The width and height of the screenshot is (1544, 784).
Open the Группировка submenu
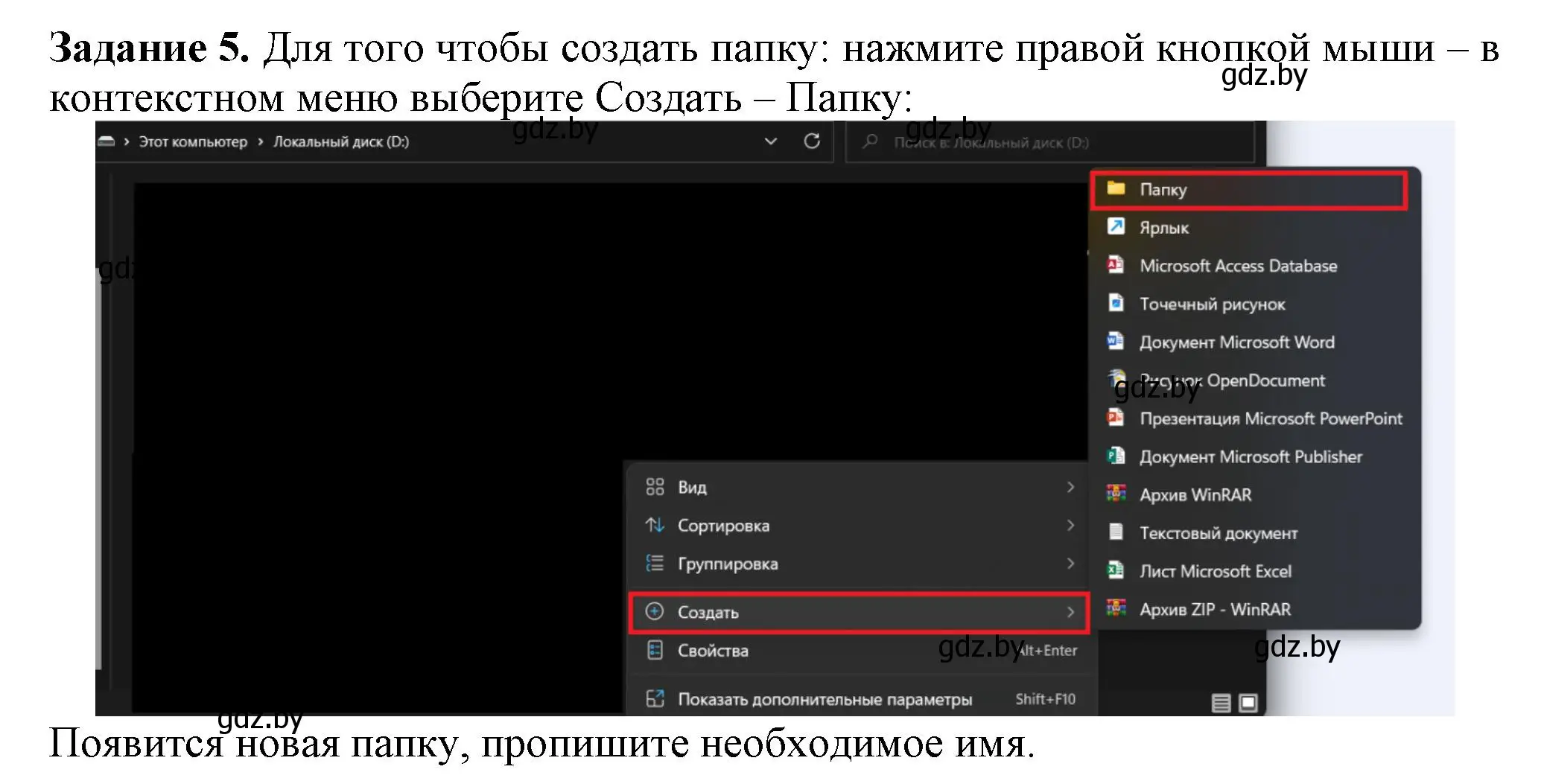(859, 564)
